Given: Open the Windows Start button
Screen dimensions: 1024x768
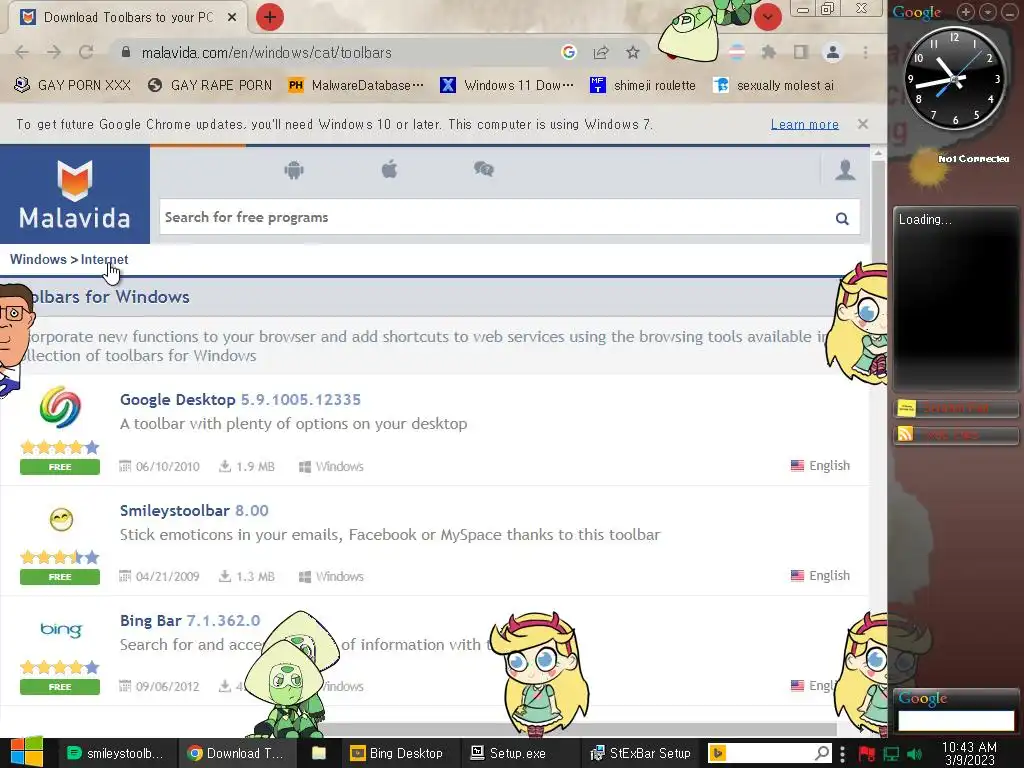Looking at the screenshot, I should tap(27, 752).
